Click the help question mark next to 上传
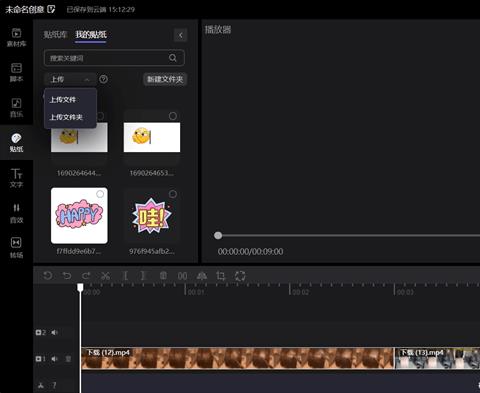The width and height of the screenshot is (480, 393). 104,79
